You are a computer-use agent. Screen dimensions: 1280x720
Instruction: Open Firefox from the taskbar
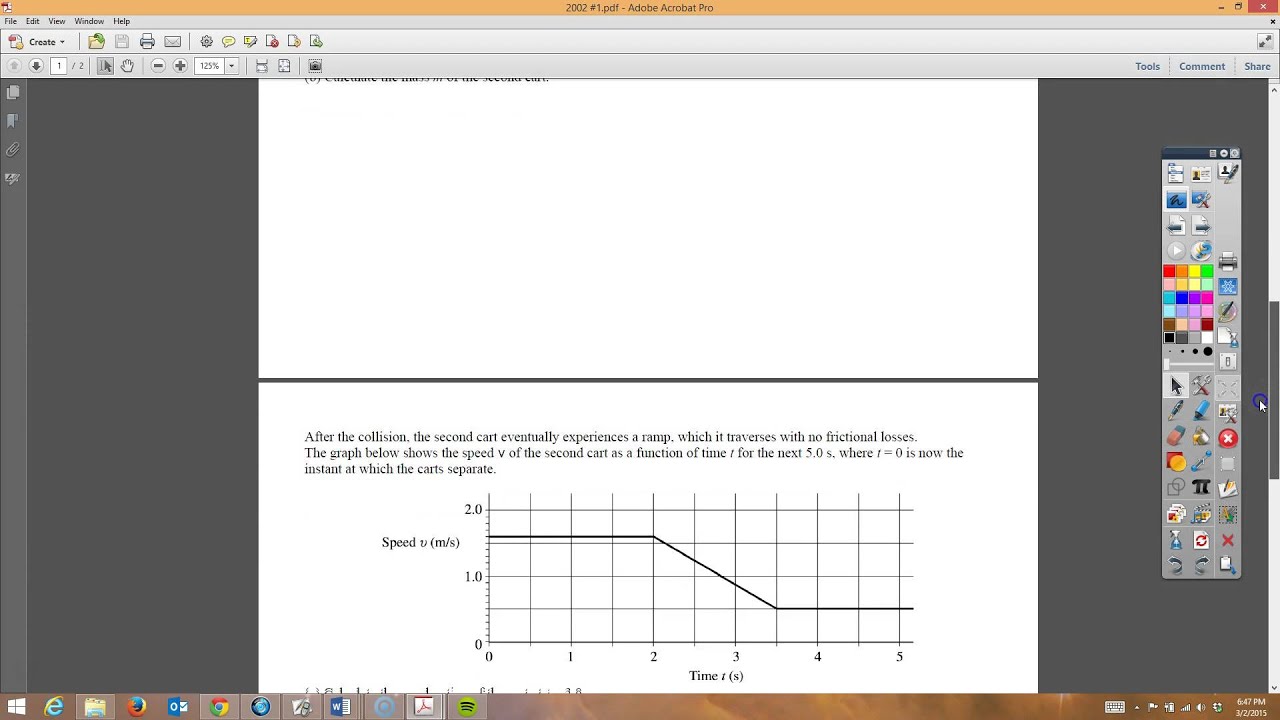point(136,707)
